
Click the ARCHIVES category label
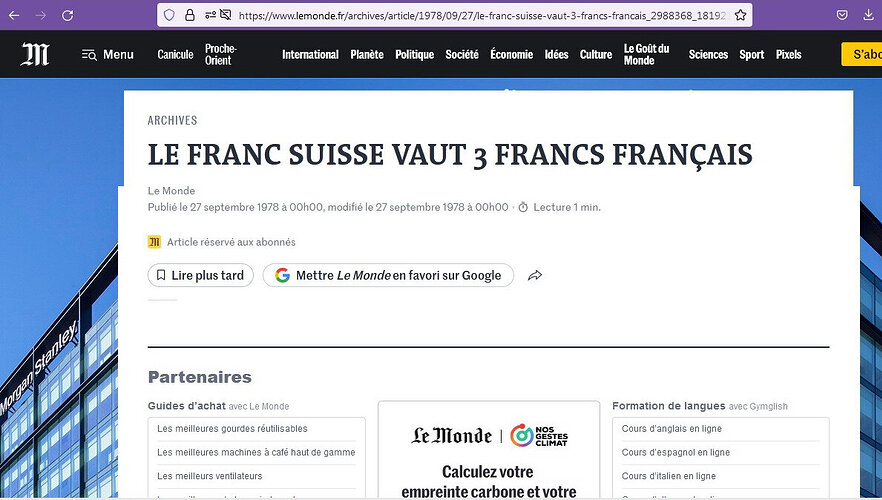point(172,120)
